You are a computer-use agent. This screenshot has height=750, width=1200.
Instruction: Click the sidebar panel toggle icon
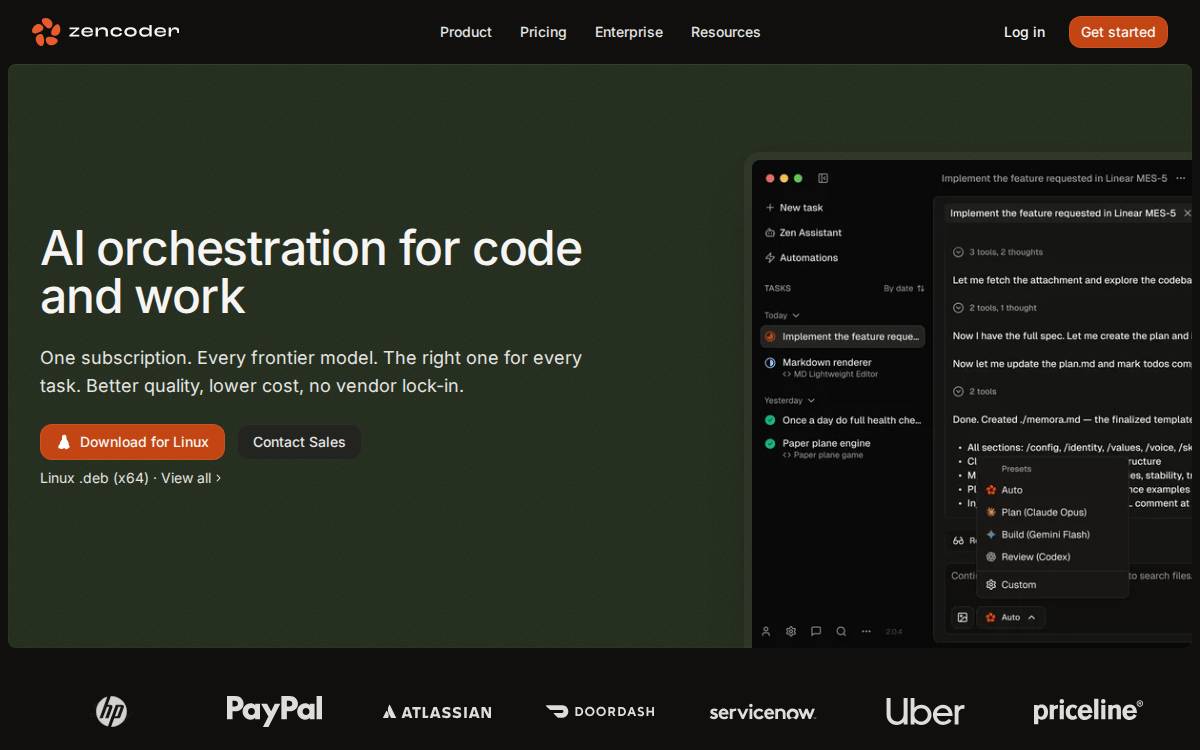(x=823, y=178)
